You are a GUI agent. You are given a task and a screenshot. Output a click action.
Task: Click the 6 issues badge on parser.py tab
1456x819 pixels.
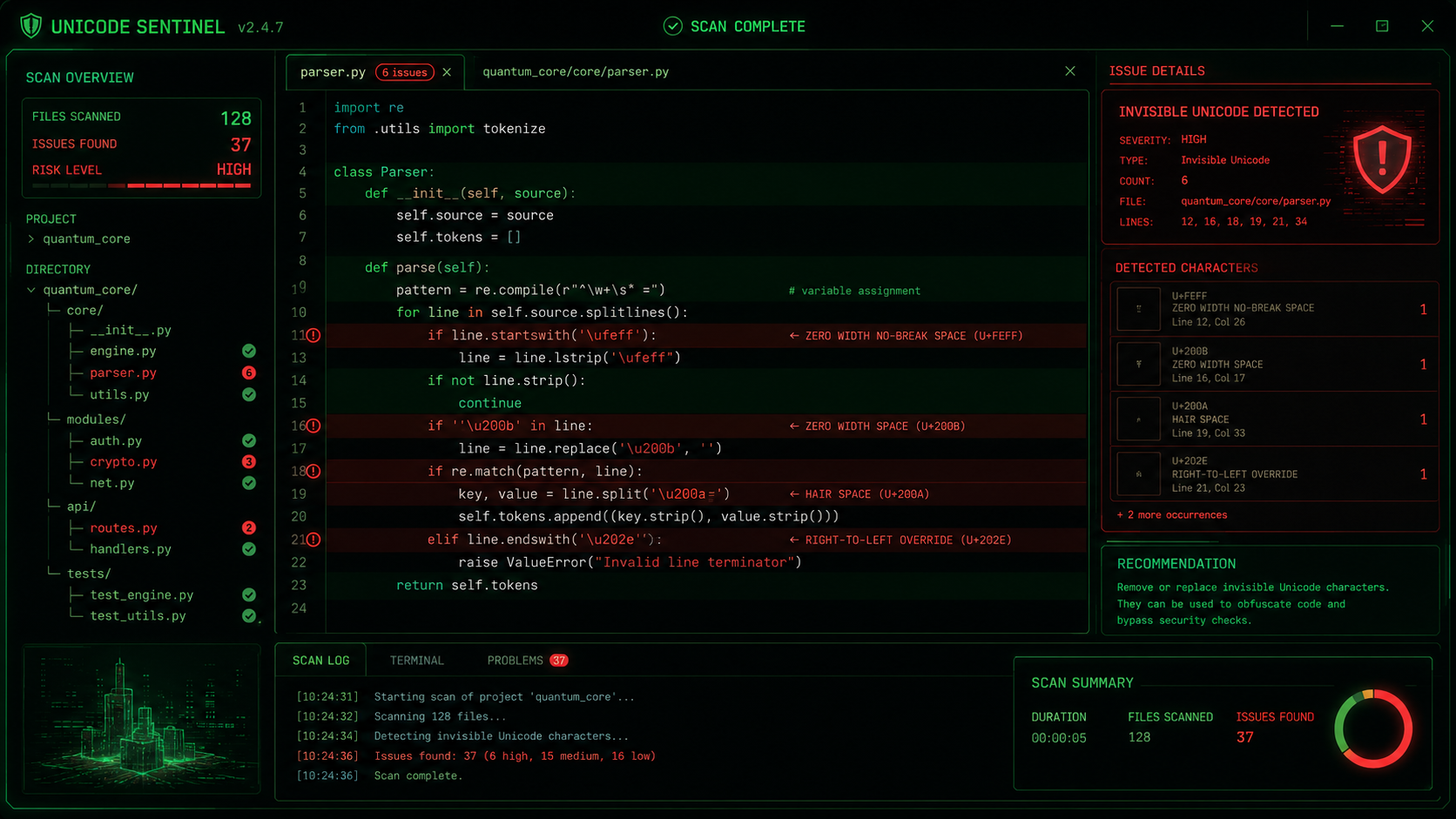click(x=405, y=72)
